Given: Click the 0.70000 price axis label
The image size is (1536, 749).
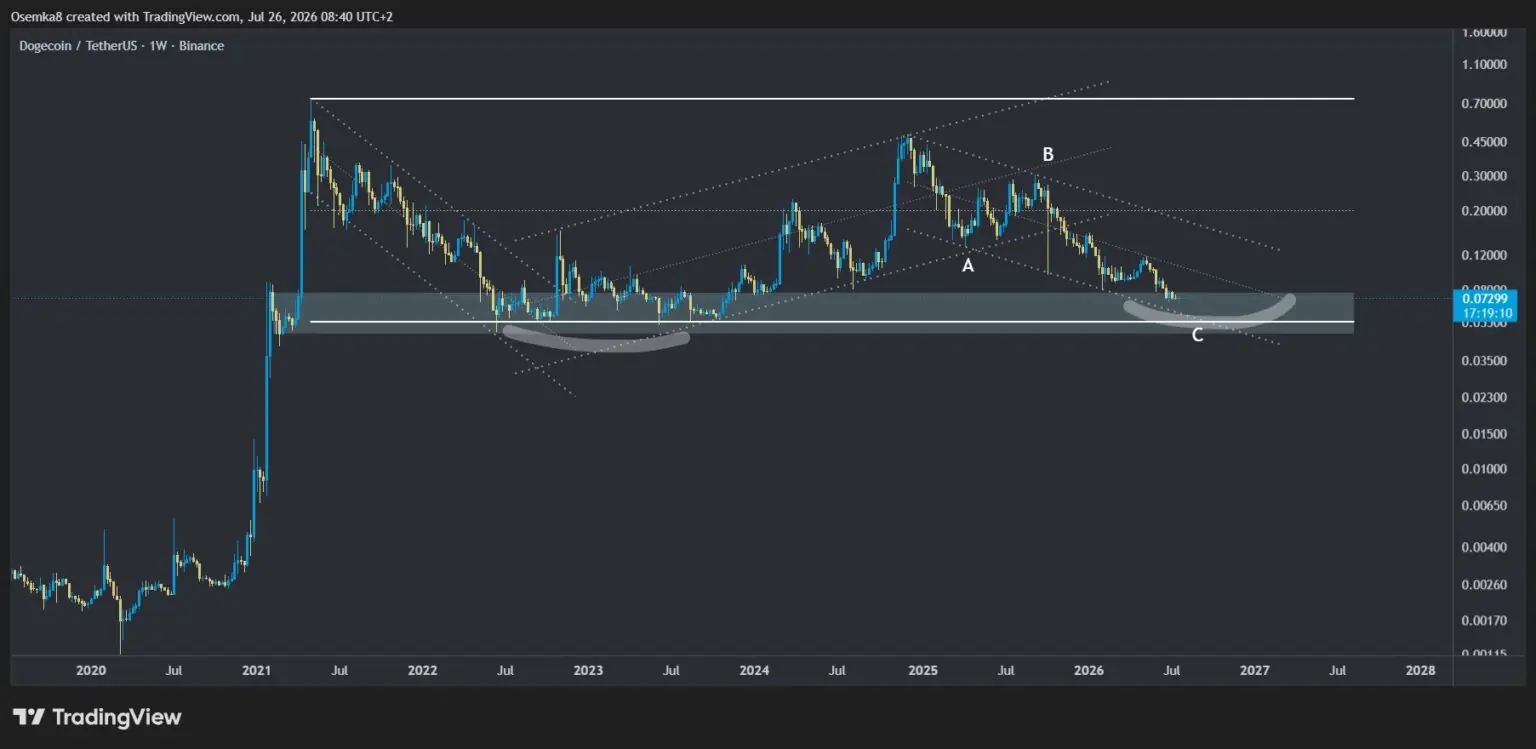Looking at the screenshot, I should (x=1483, y=104).
